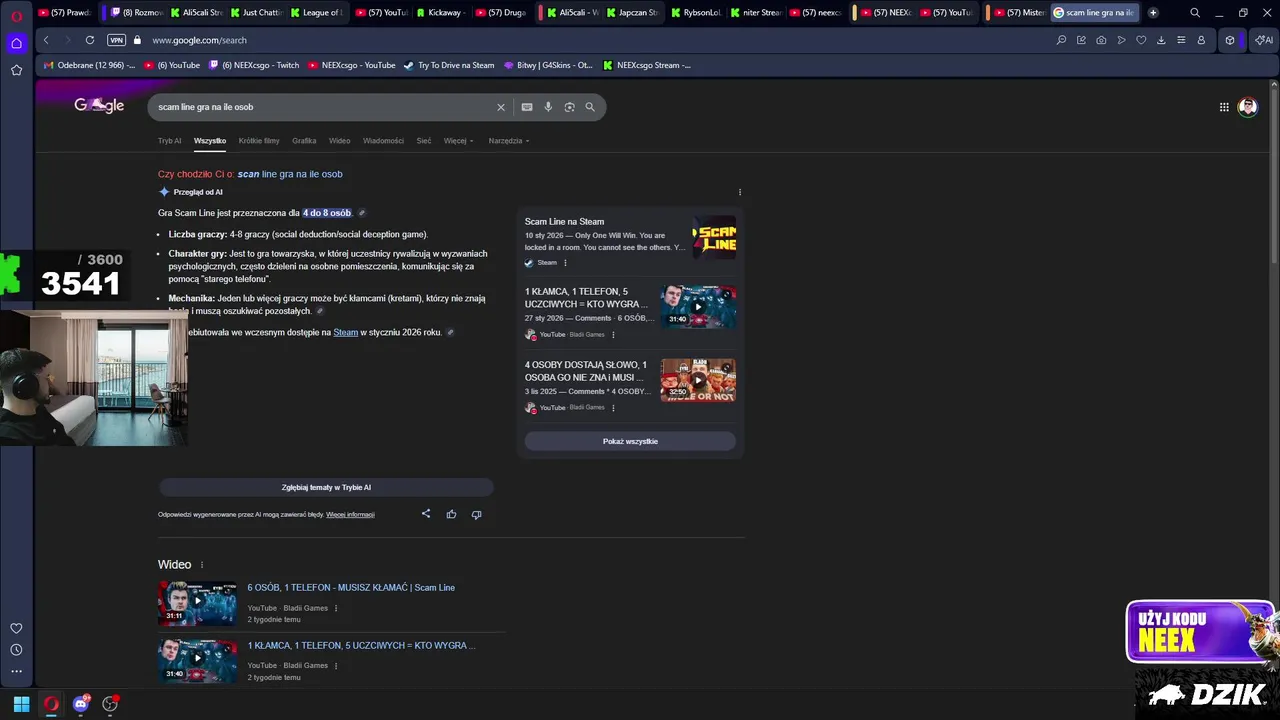Open three-dot menu for 4 OSOBY source card
Image resolution: width=1280 pixels, height=720 pixels.
tap(613, 408)
